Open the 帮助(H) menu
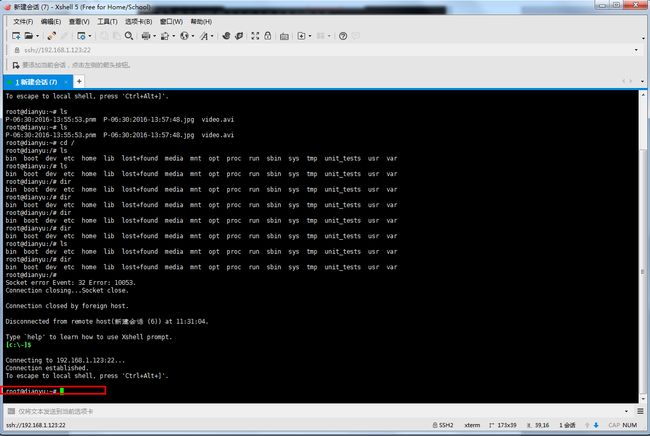Screen dimensions: 650x436 click(201, 22)
